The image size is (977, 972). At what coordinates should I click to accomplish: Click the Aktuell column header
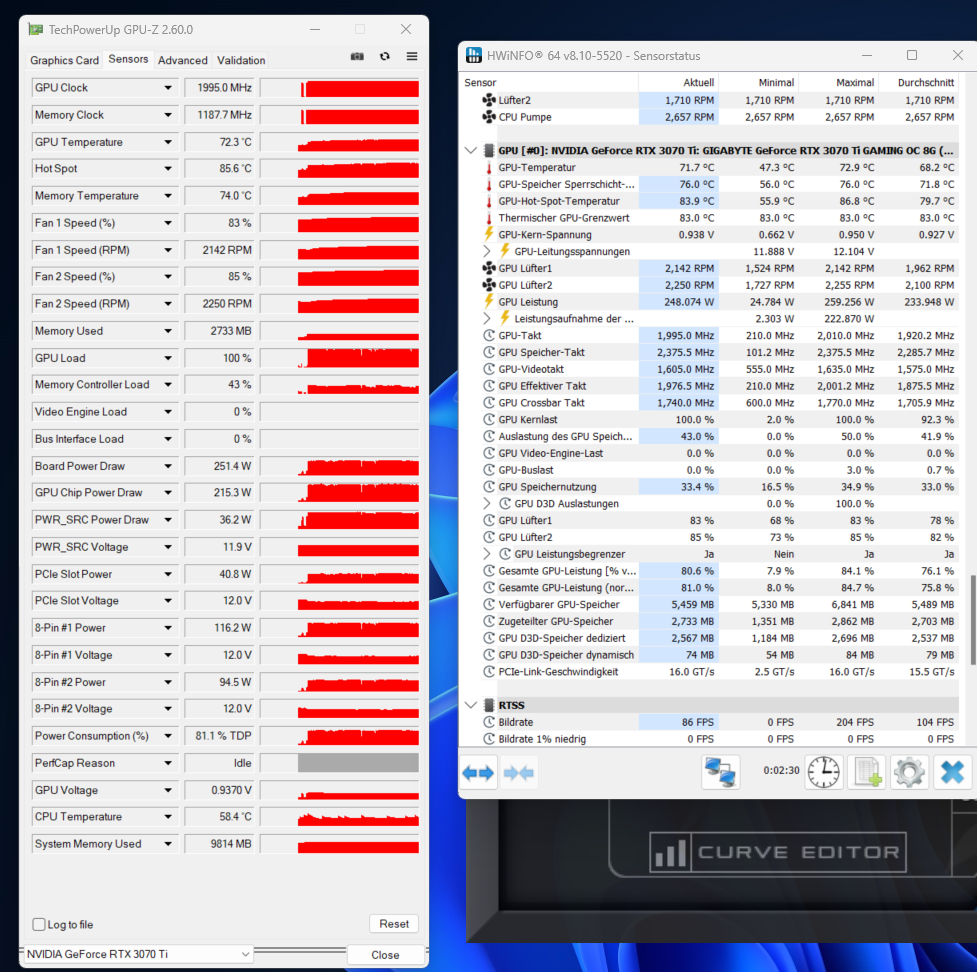678,82
